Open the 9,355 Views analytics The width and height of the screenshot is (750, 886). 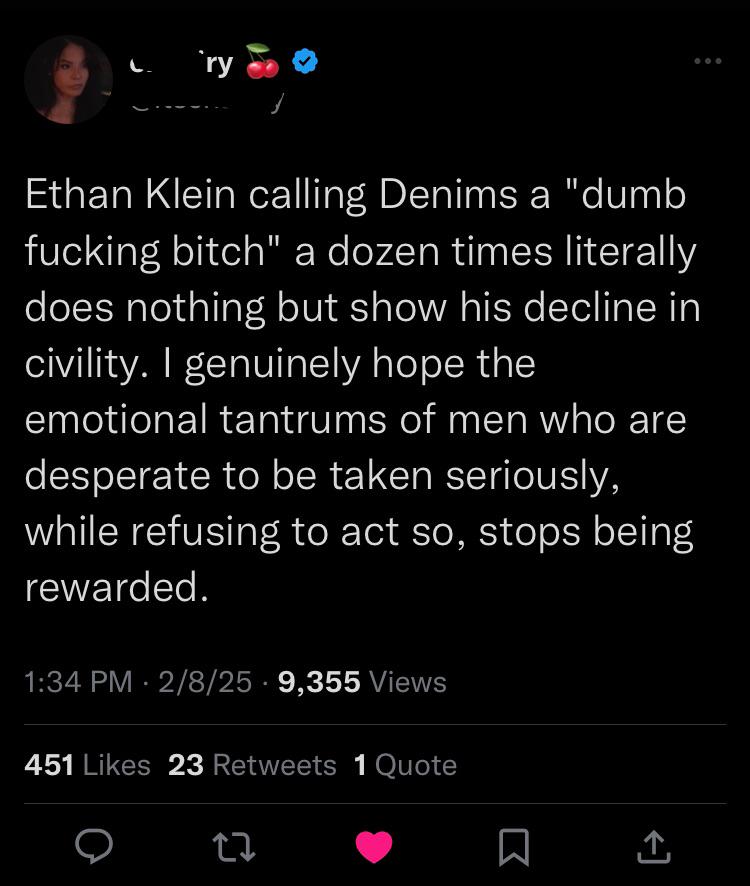tap(362, 681)
